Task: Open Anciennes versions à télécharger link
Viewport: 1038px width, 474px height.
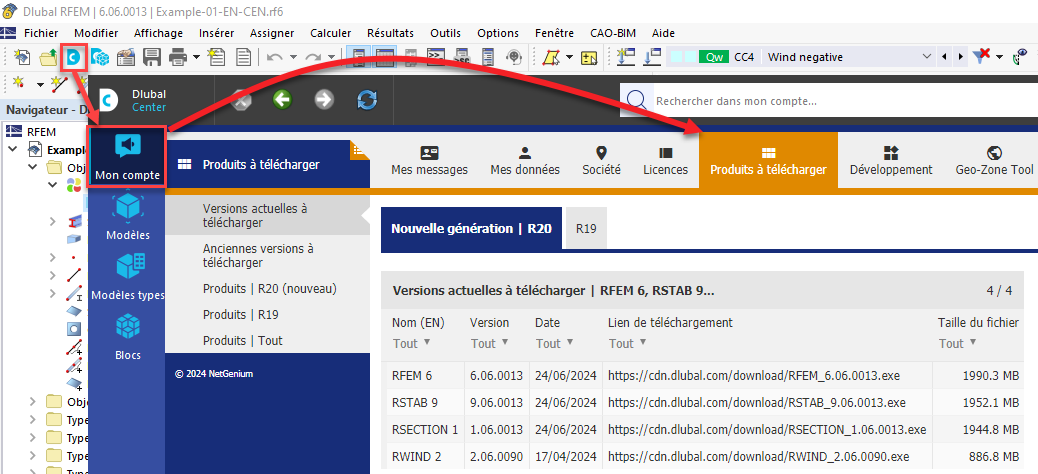Action: click(258, 256)
